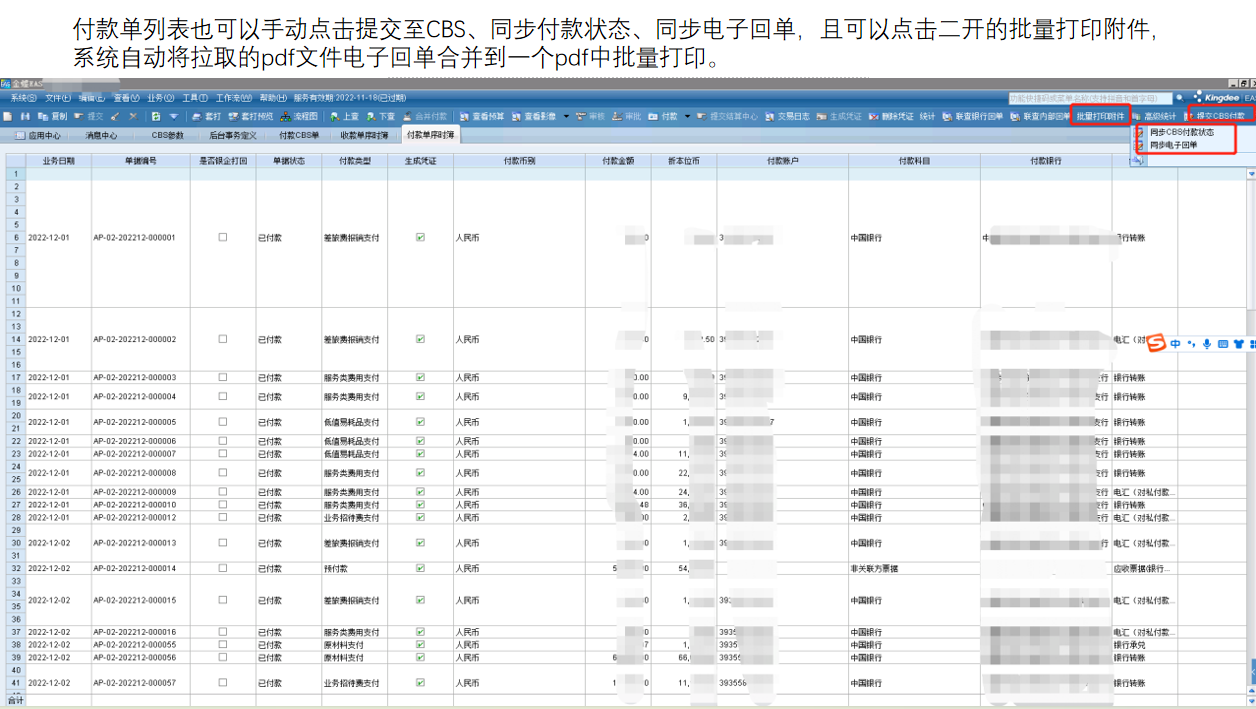Screen dimensions: 1256x709
Task: Click 查看影像 view image button
Action: [x=534, y=116]
